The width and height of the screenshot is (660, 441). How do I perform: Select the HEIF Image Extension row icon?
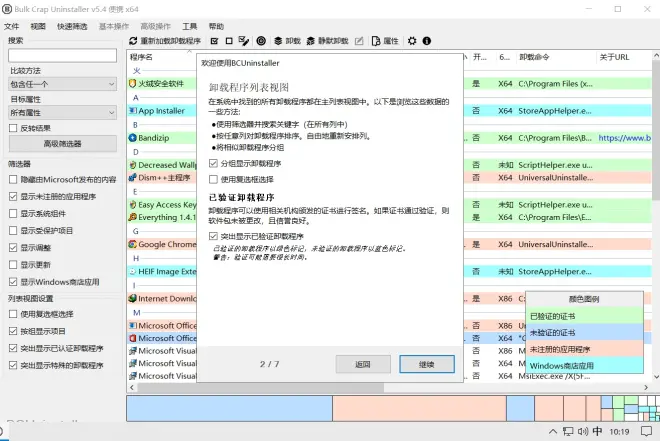tap(133, 271)
